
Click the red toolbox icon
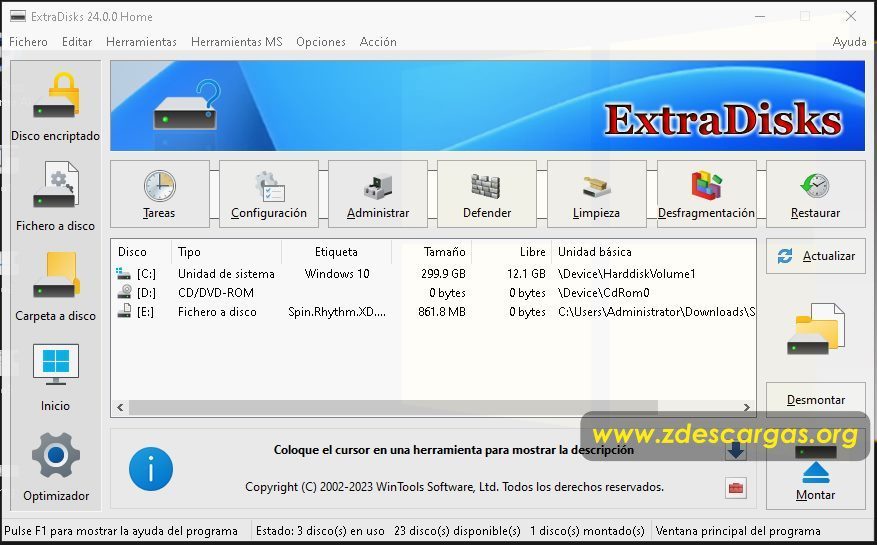tap(735, 488)
